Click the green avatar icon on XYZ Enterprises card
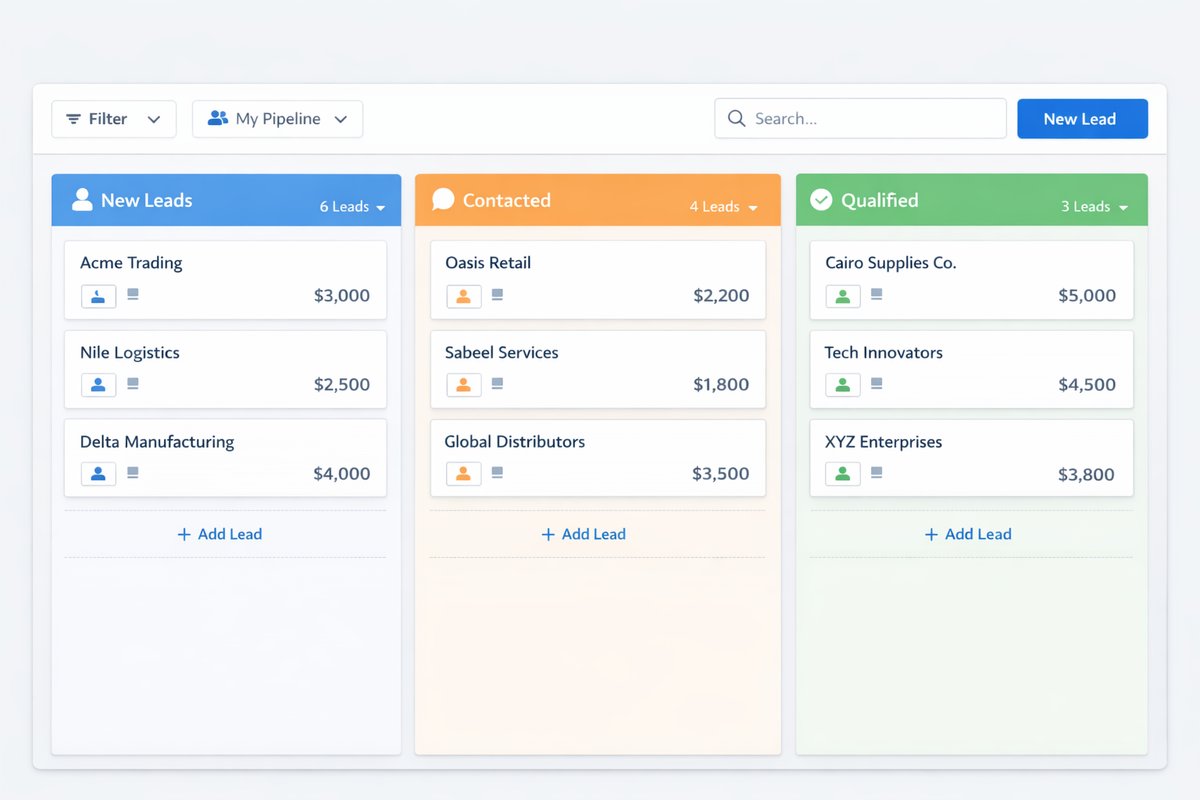 [843, 474]
